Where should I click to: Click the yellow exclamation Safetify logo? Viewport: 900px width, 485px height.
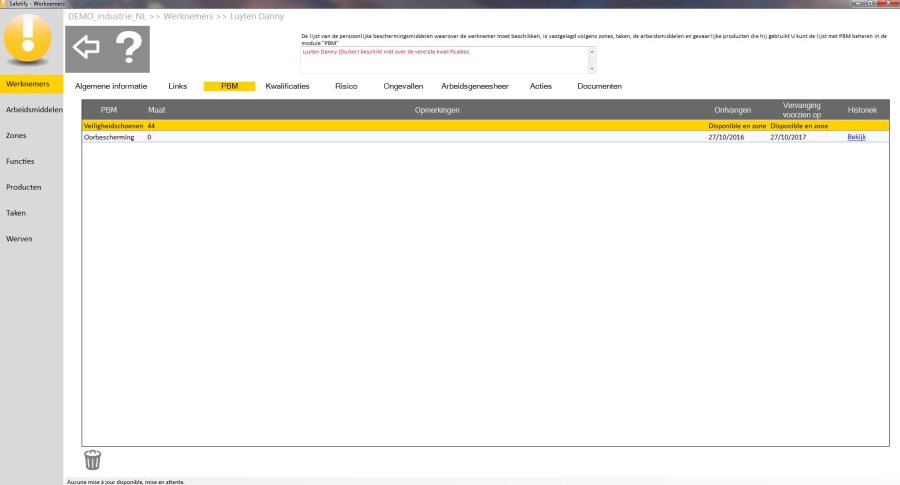point(28,38)
